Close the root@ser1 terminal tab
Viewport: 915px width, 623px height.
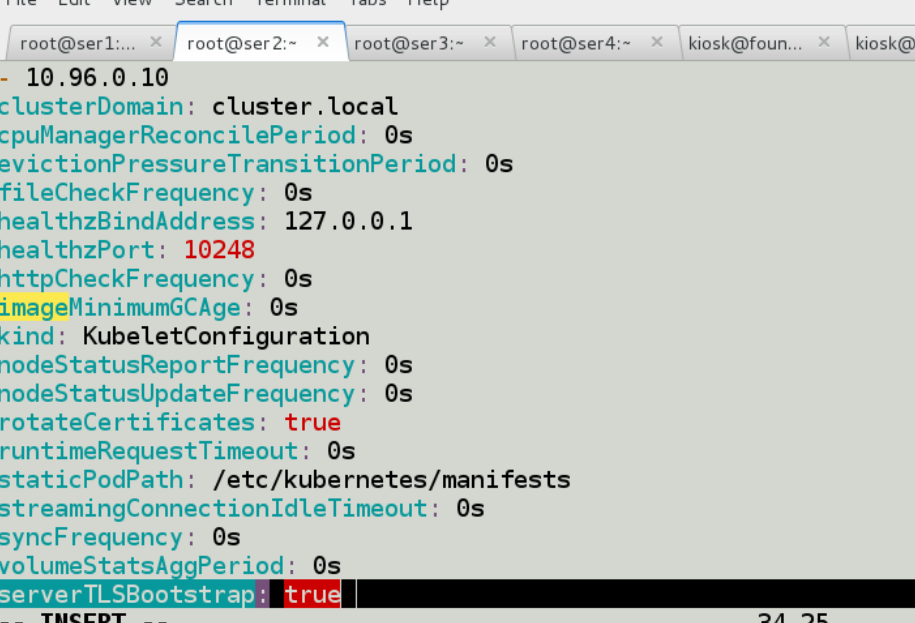[x=156, y=42]
